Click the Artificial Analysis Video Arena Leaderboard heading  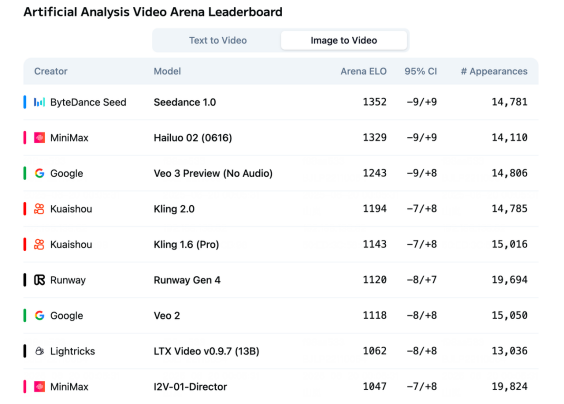pyautogui.click(x=153, y=12)
